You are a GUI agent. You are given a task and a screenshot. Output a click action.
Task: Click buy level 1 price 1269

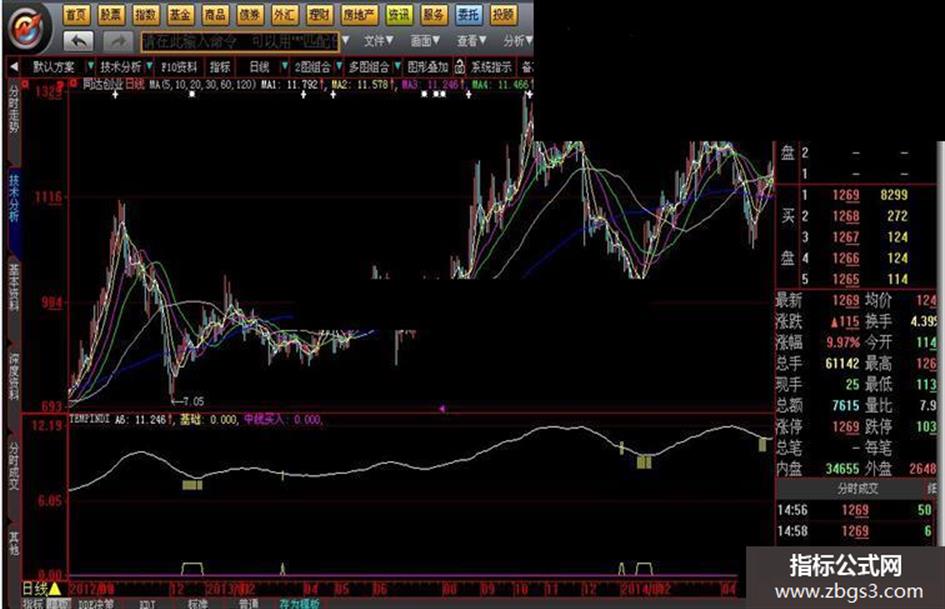click(x=846, y=195)
